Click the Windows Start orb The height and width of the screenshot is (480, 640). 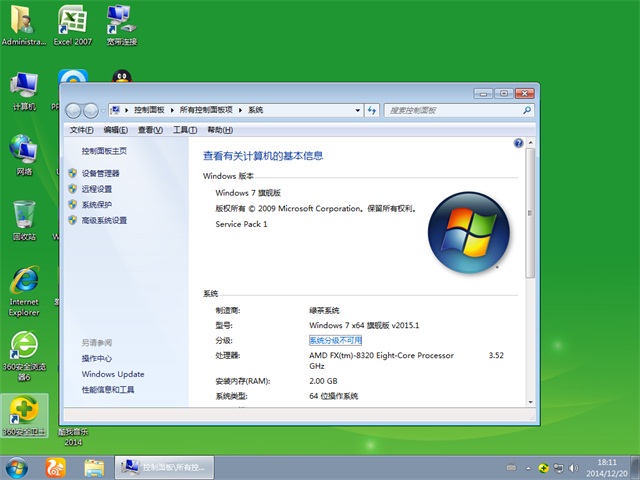point(17,467)
